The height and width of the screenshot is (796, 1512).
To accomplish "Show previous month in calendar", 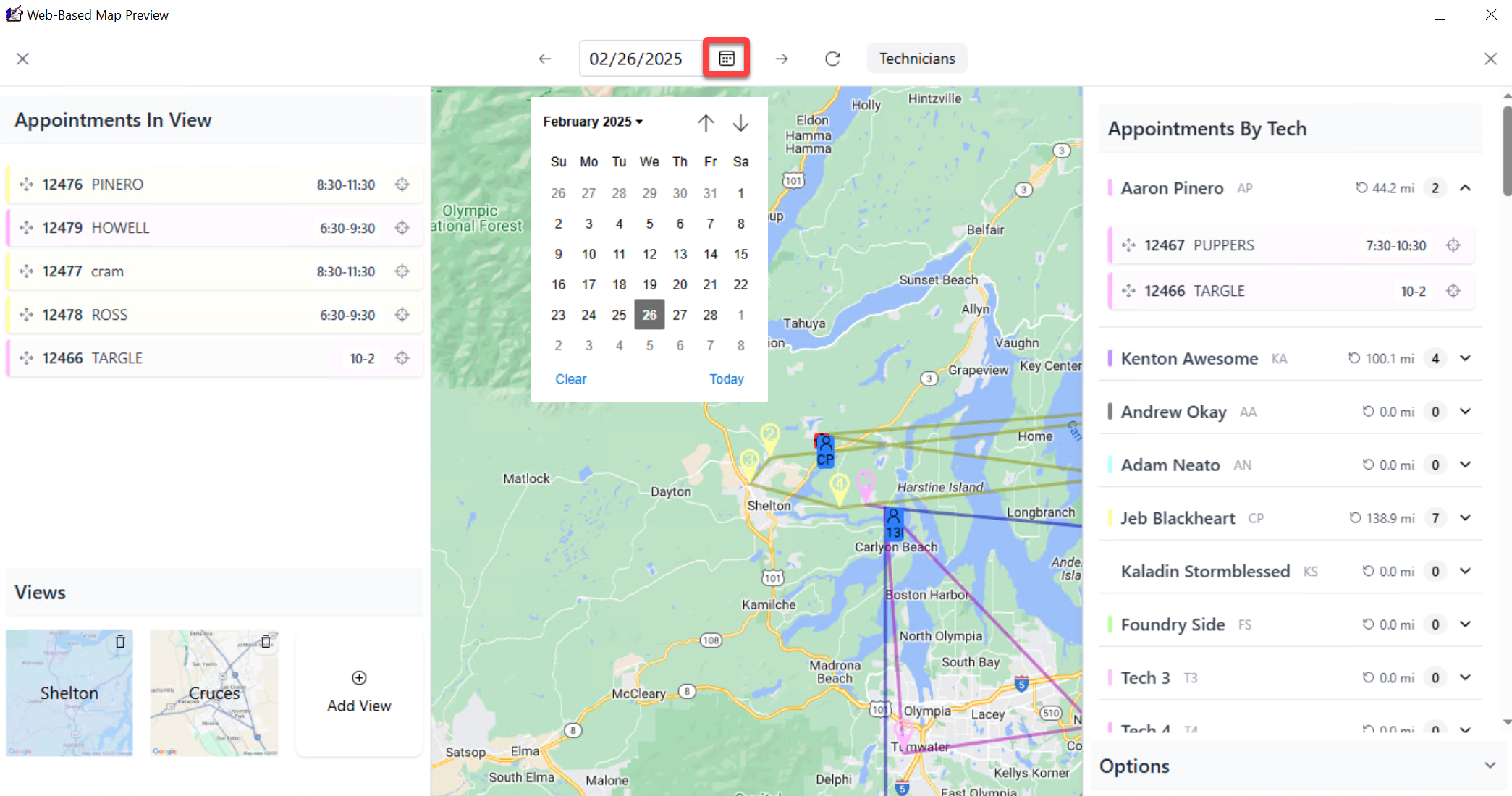I will pyautogui.click(x=706, y=123).
